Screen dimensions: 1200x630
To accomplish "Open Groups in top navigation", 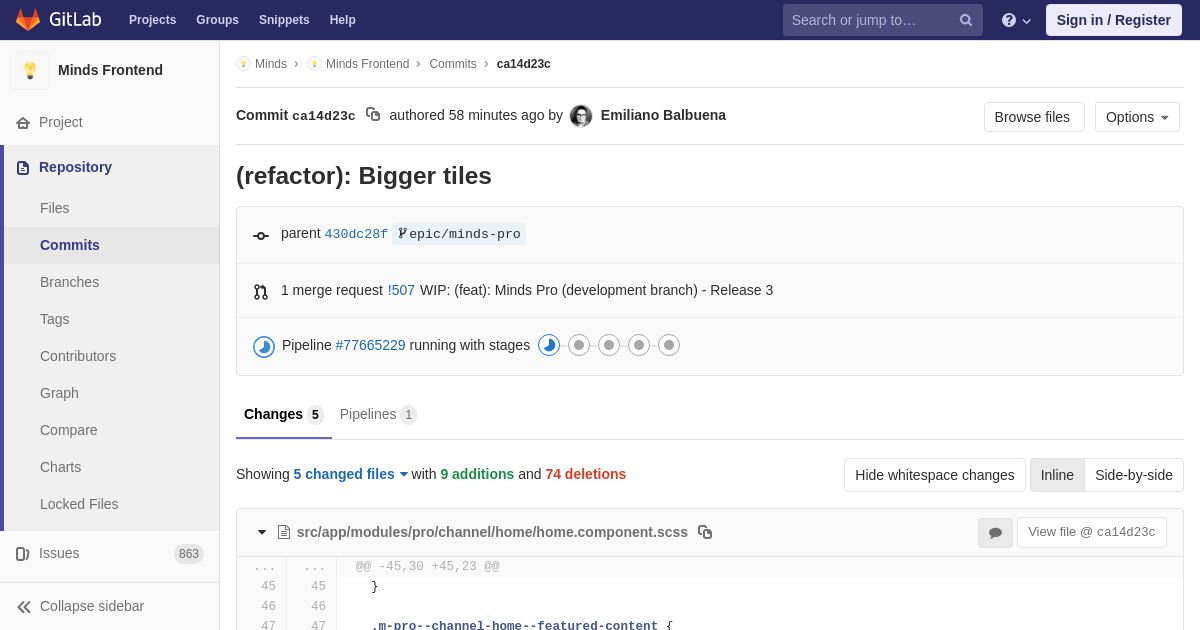I will coord(217,20).
